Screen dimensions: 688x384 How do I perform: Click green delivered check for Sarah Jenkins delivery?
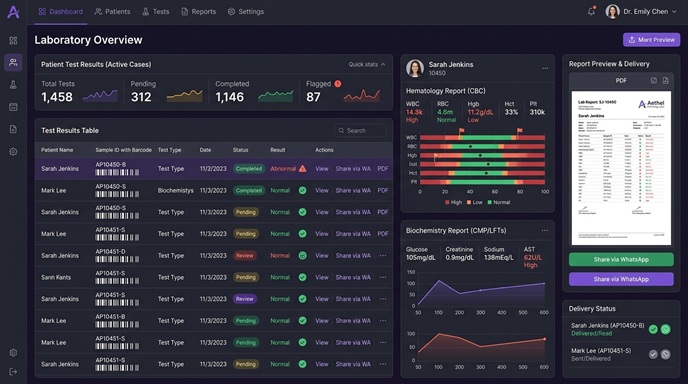(x=653, y=329)
